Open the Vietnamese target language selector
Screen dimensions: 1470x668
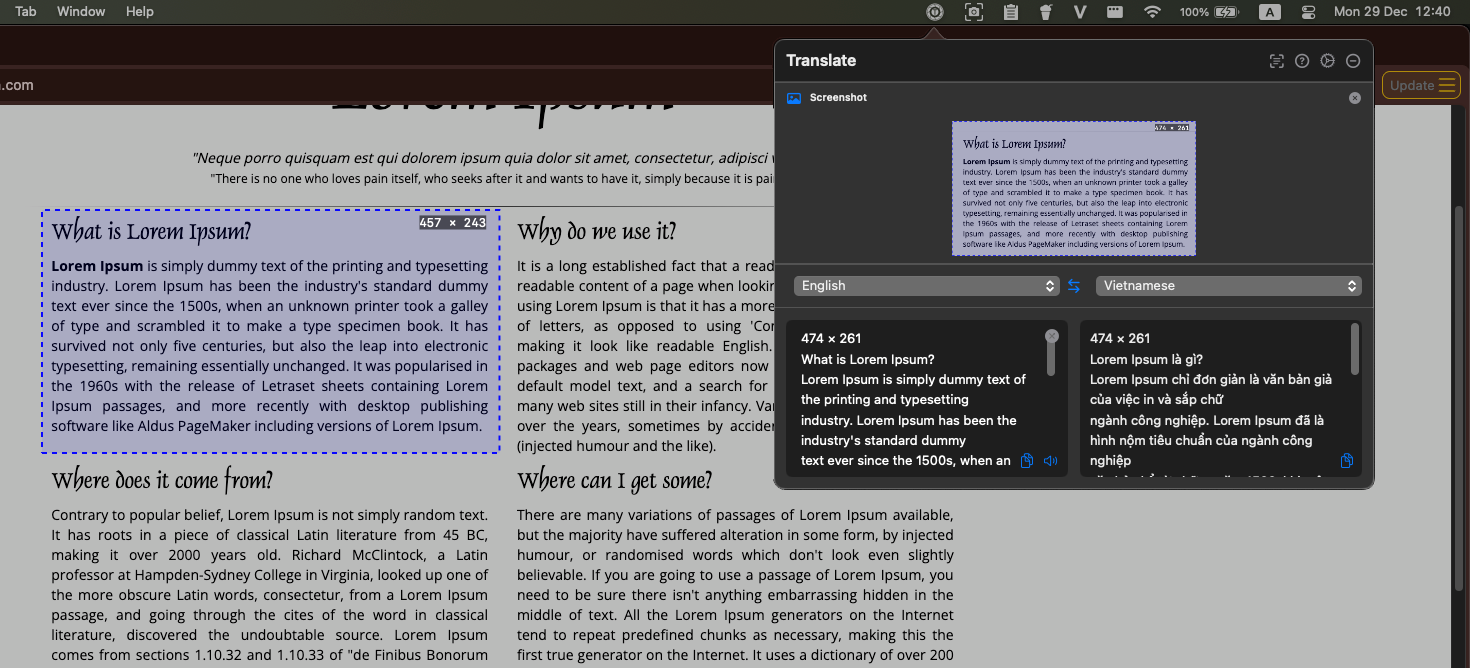pyautogui.click(x=1228, y=285)
